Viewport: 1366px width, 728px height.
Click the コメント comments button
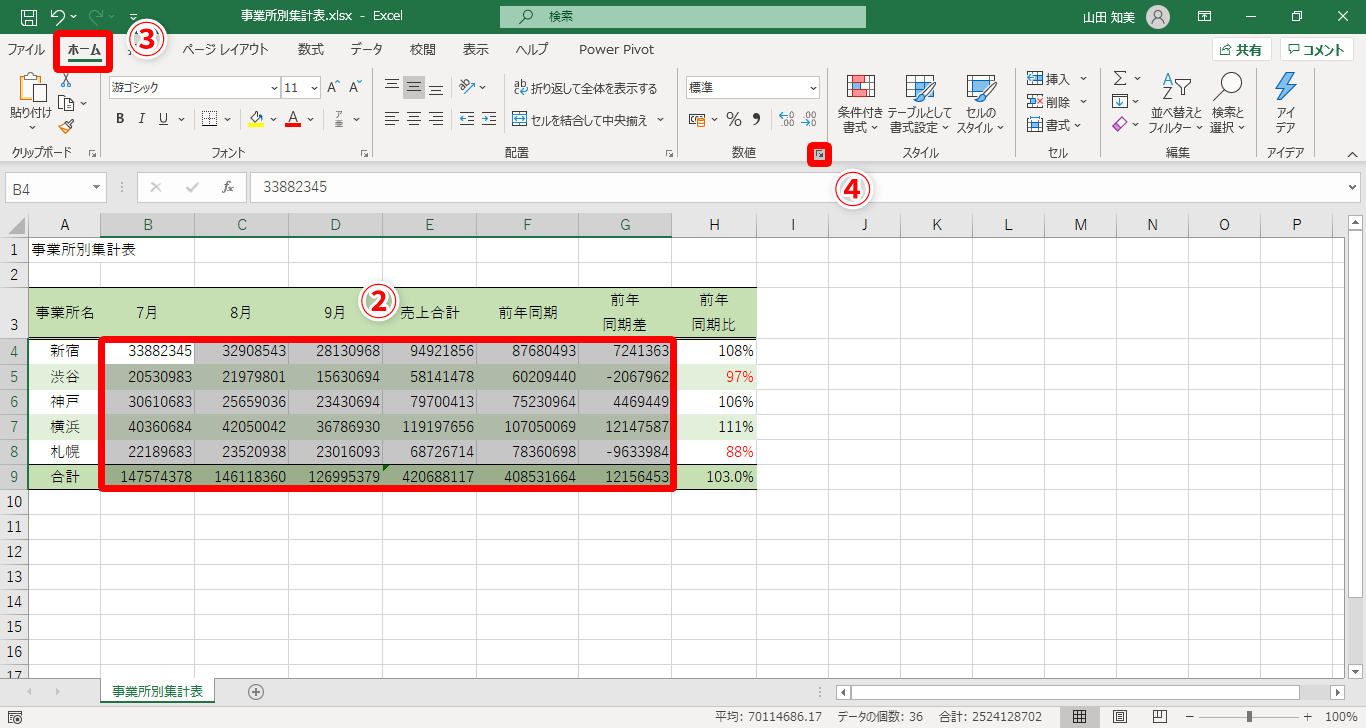1316,50
